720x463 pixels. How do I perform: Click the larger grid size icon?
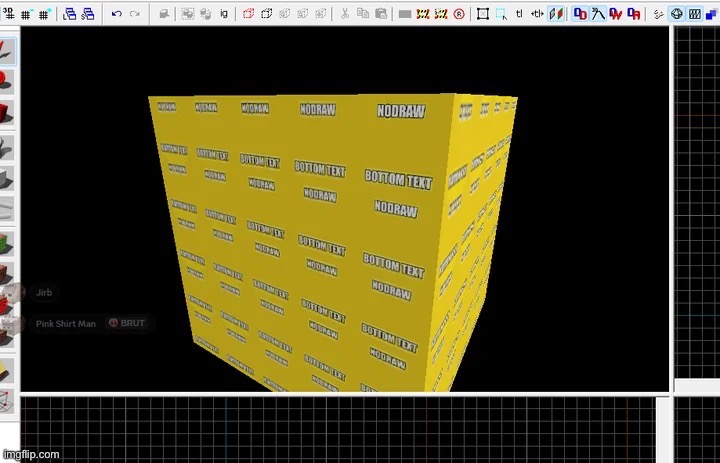[43, 14]
